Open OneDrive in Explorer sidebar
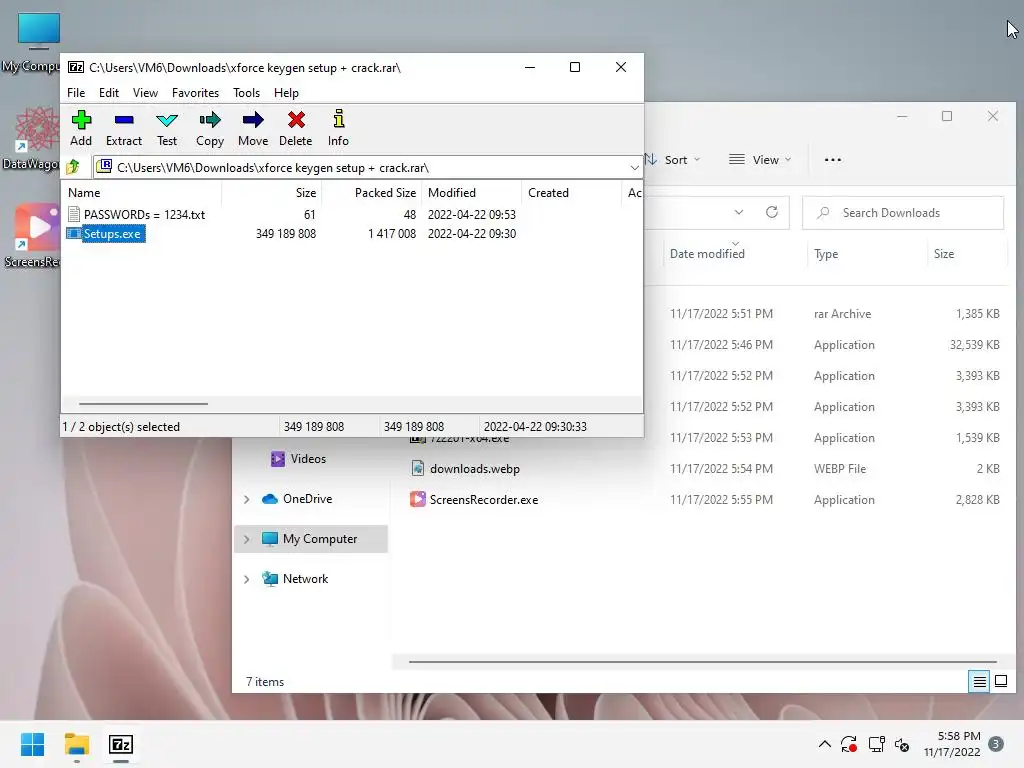The image size is (1024, 768). [297, 499]
